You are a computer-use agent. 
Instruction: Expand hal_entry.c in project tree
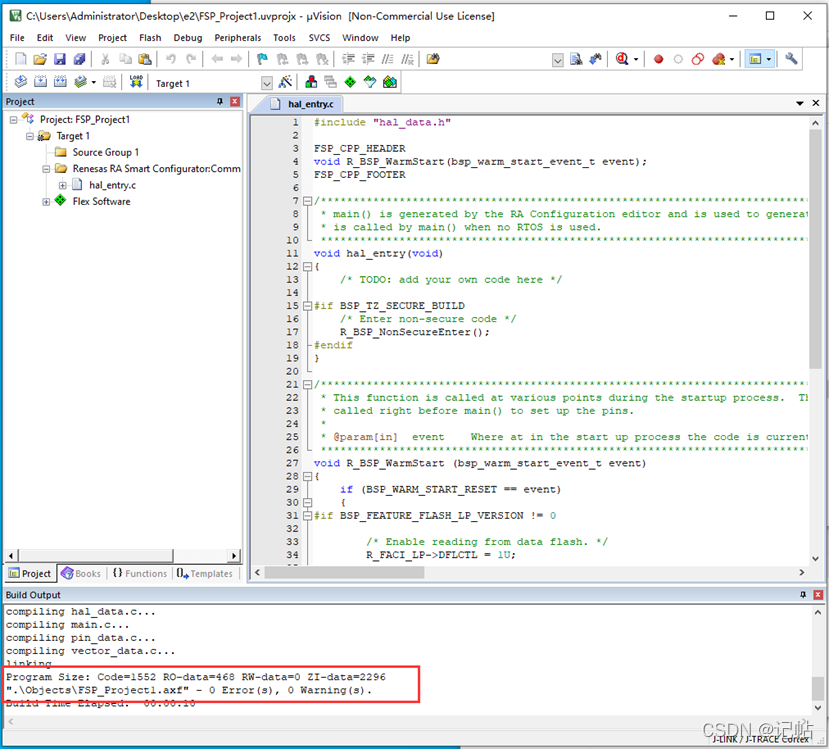tap(62, 186)
